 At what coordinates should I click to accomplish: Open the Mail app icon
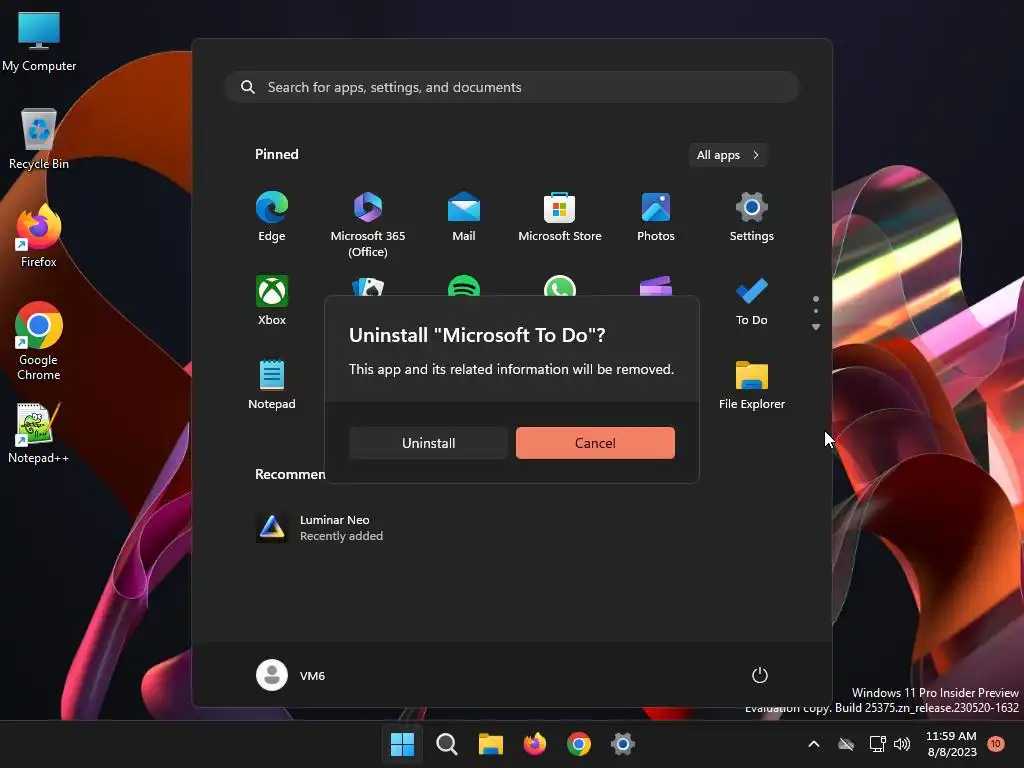[x=464, y=217]
